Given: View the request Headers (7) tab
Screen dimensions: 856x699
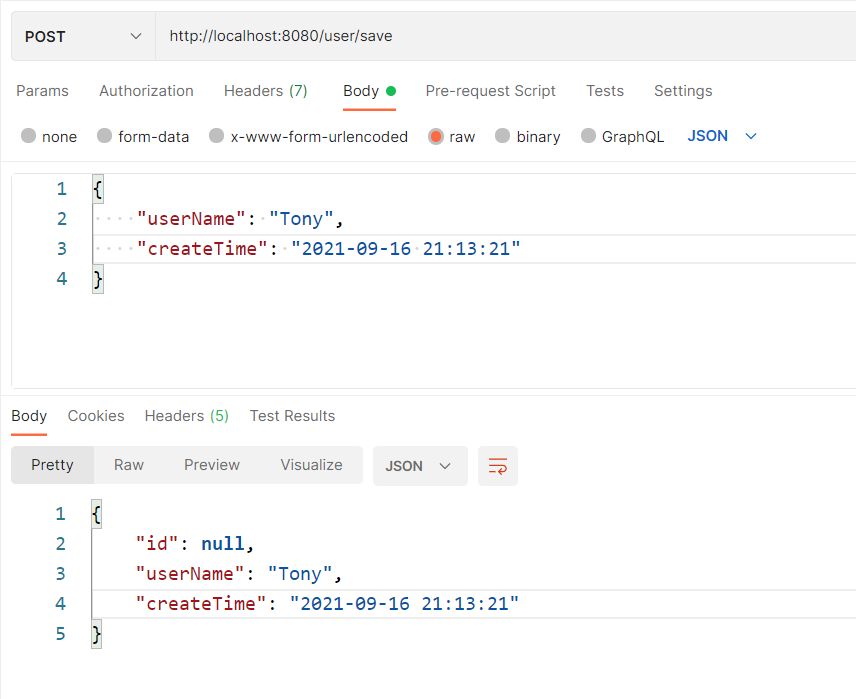Looking at the screenshot, I should [x=265, y=91].
